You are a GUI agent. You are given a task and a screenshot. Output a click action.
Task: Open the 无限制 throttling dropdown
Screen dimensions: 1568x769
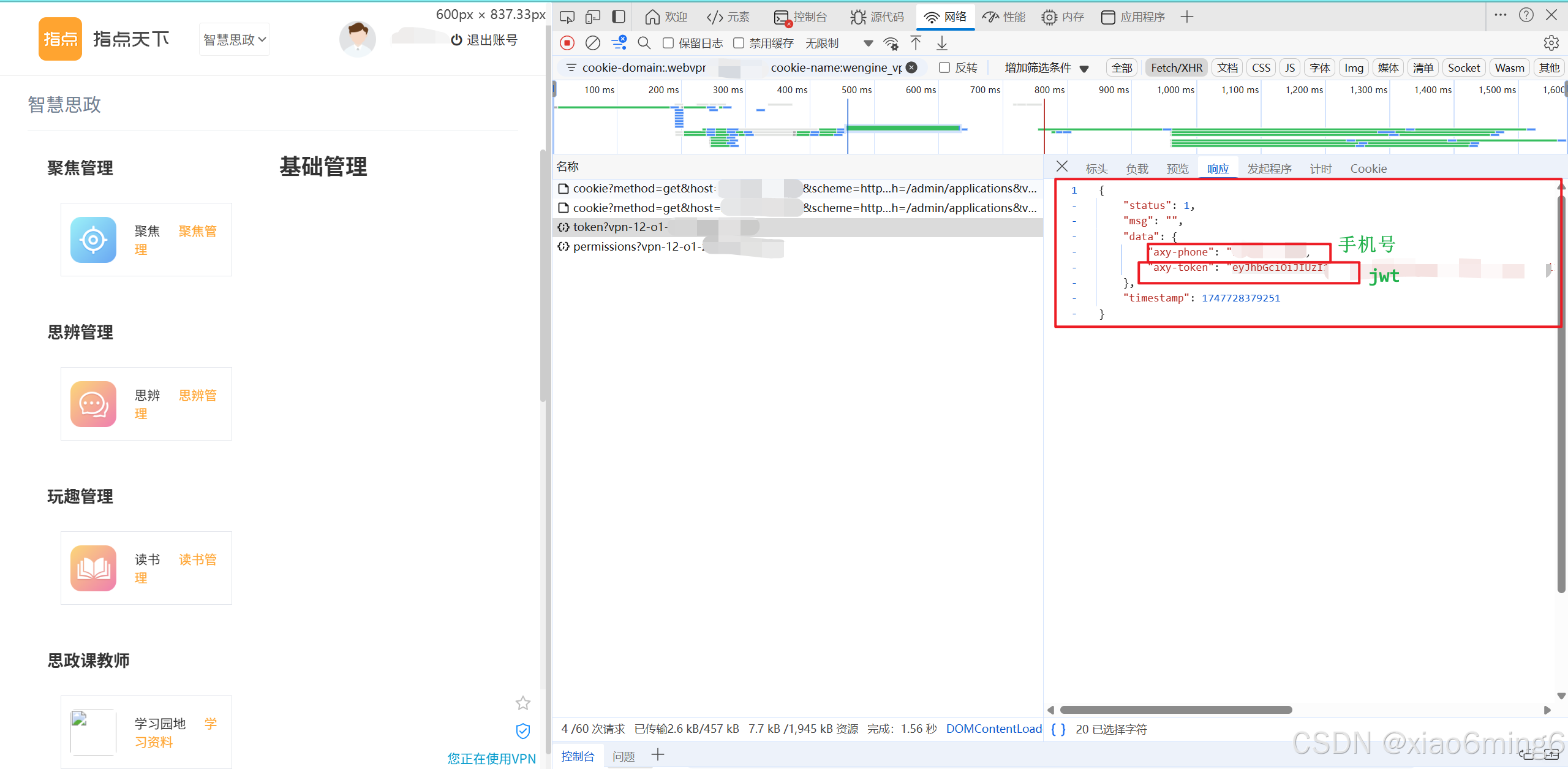coord(839,43)
